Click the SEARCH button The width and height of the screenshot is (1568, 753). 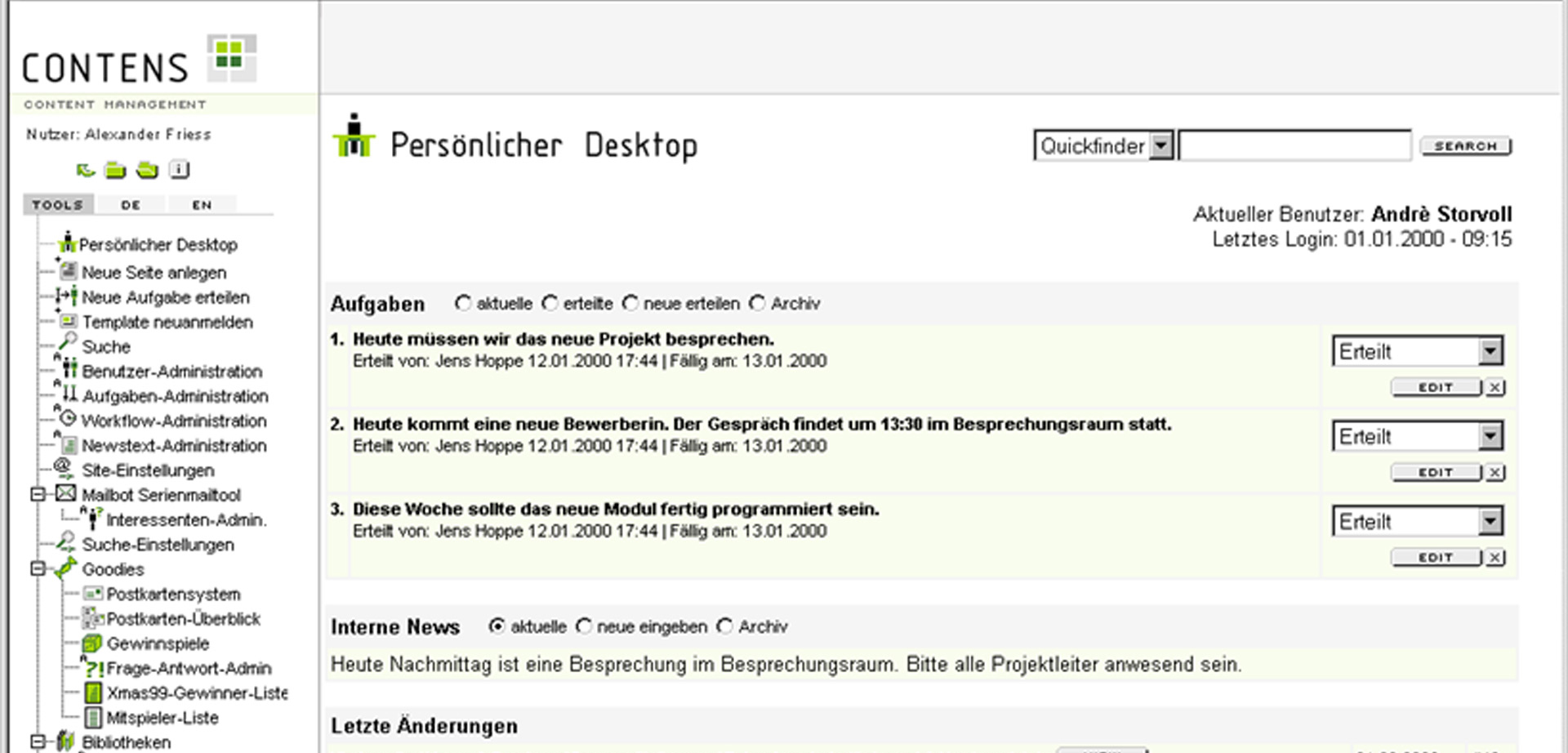pos(1466,146)
